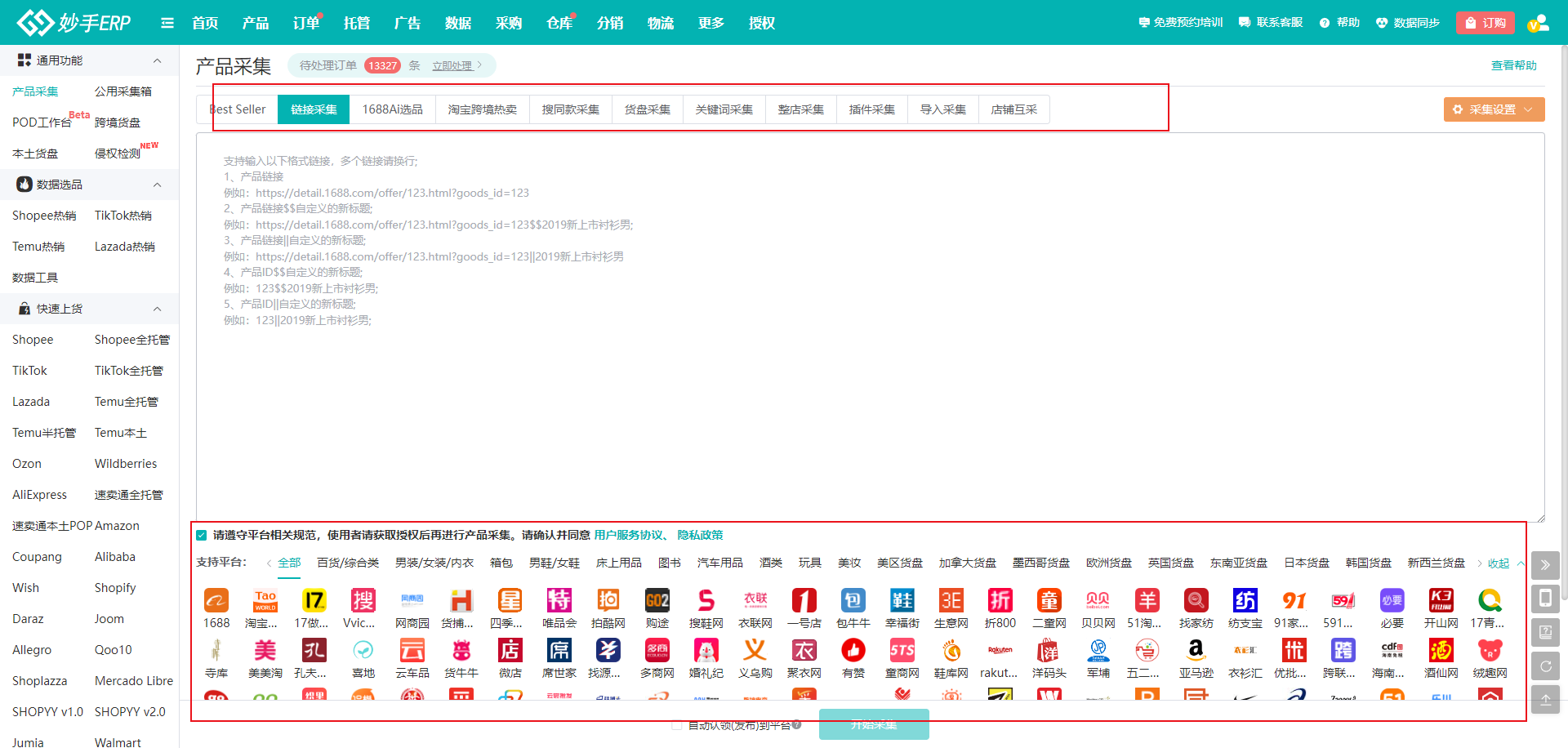Click the red 订购 button
This screenshot has width=1568, height=748.
[x=1486, y=23]
